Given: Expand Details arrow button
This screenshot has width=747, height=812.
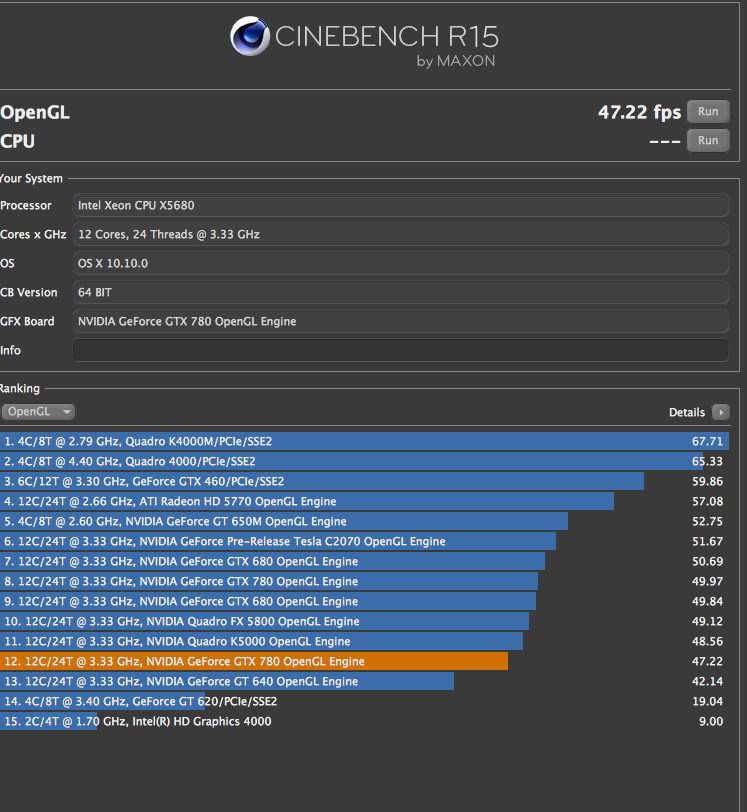Looking at the screenshot, I should [x=721, y=412].
